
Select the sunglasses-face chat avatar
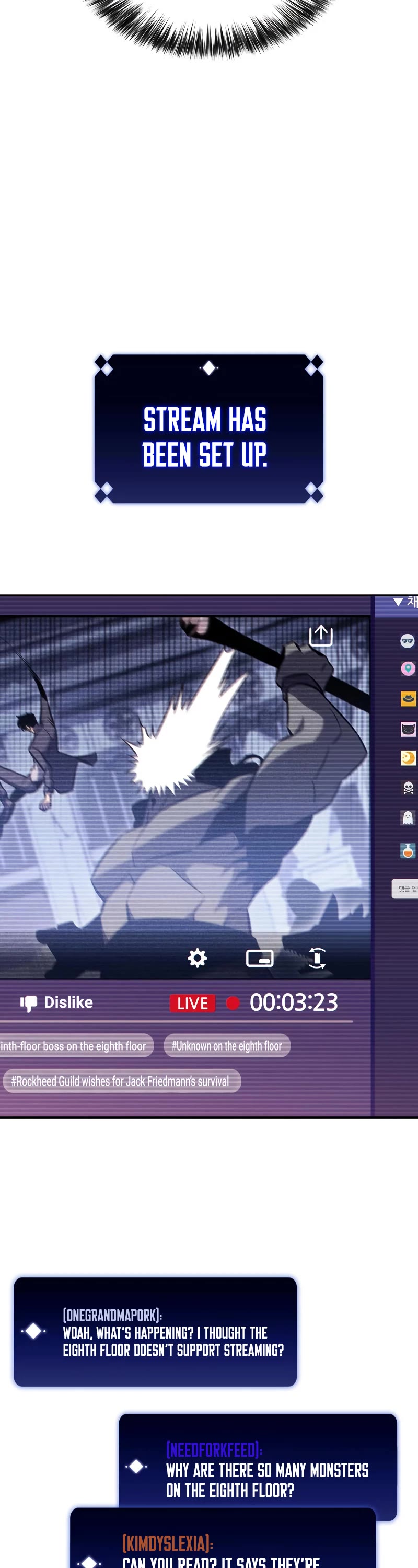coord(407,640)
